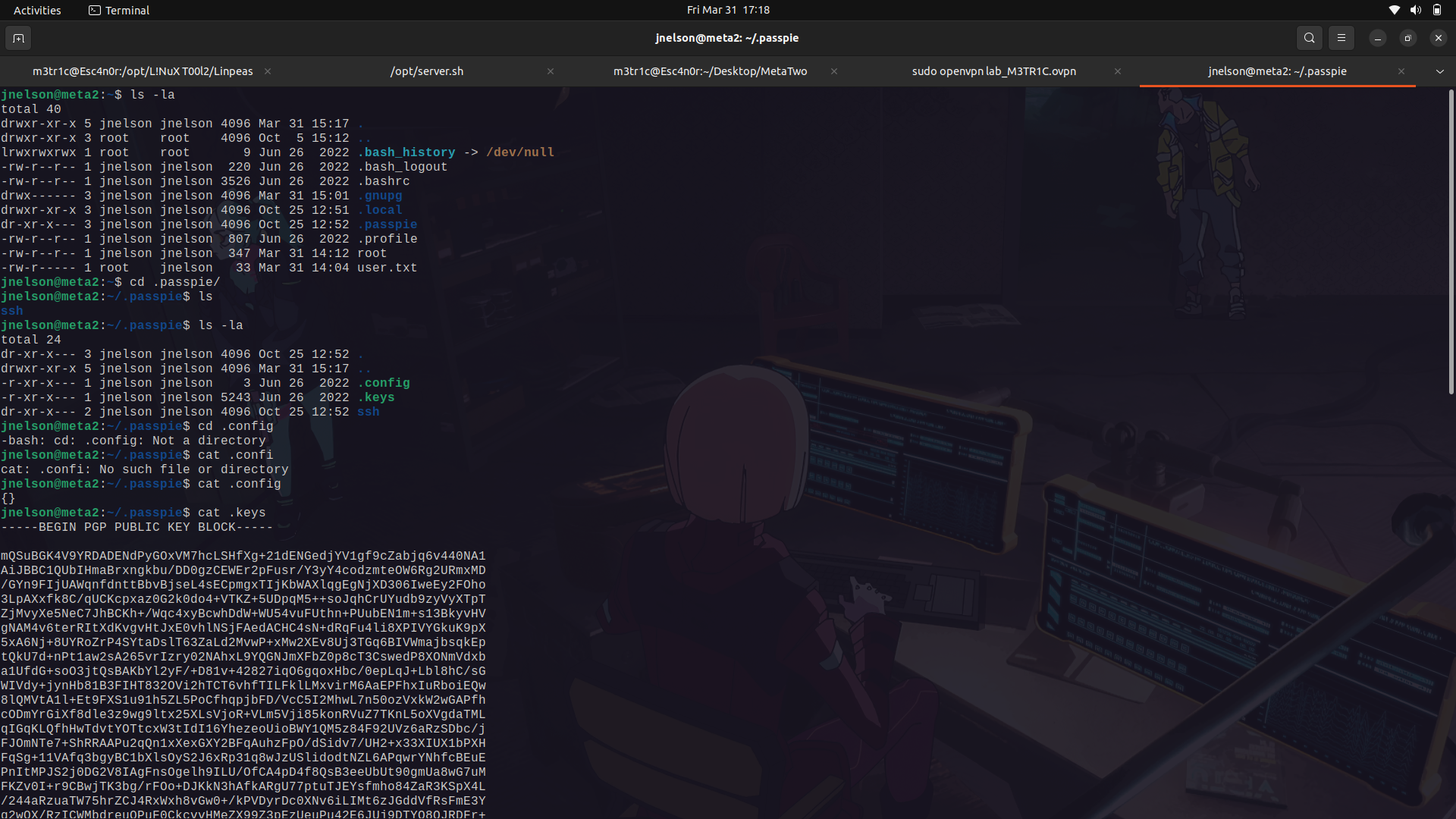Close the /opt/server.sh tab
The image size is (1456, 819).
tap(551, 71)
